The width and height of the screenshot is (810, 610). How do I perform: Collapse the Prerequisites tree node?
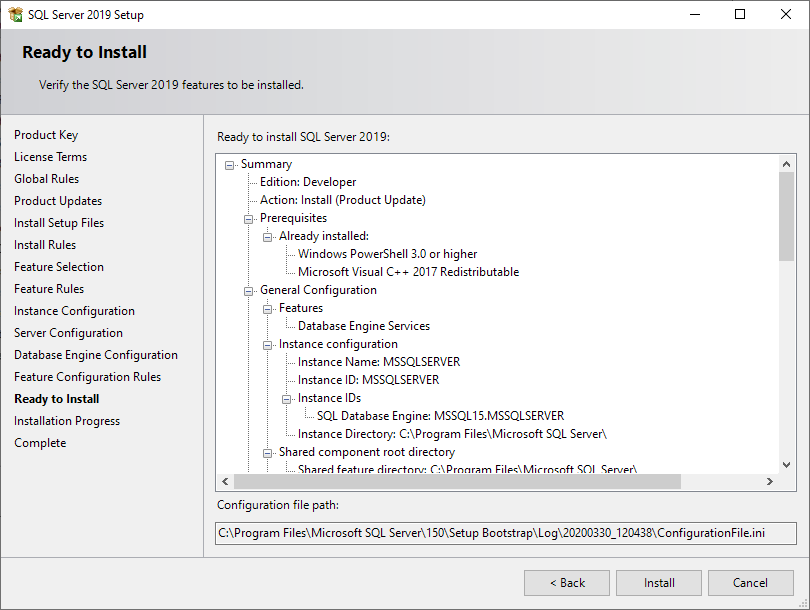(x=249, y=219)
